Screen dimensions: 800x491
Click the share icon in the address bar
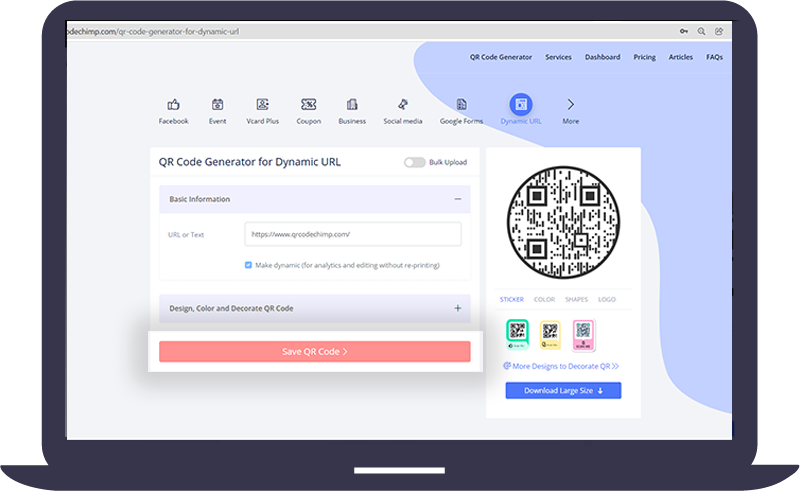coord(719,31)
